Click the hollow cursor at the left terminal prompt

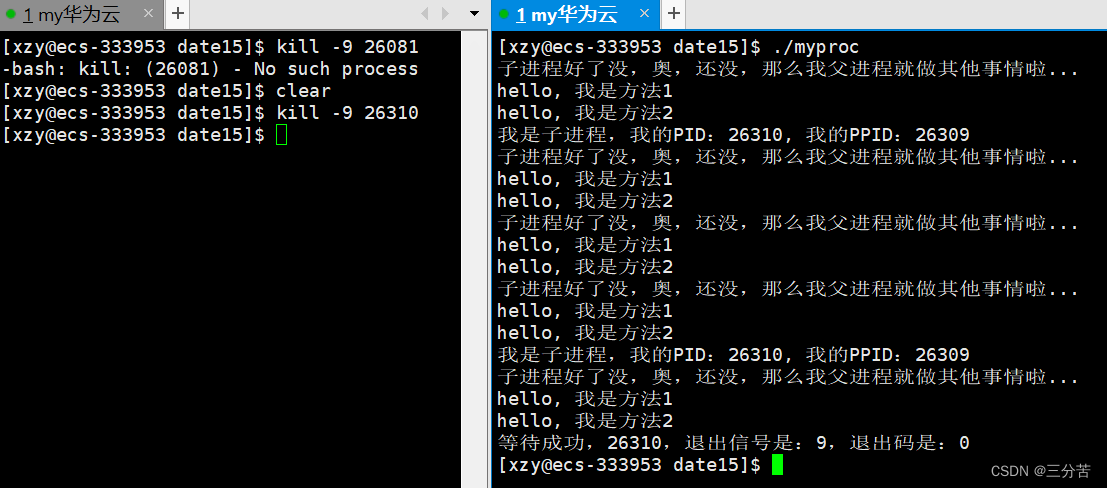282,135
